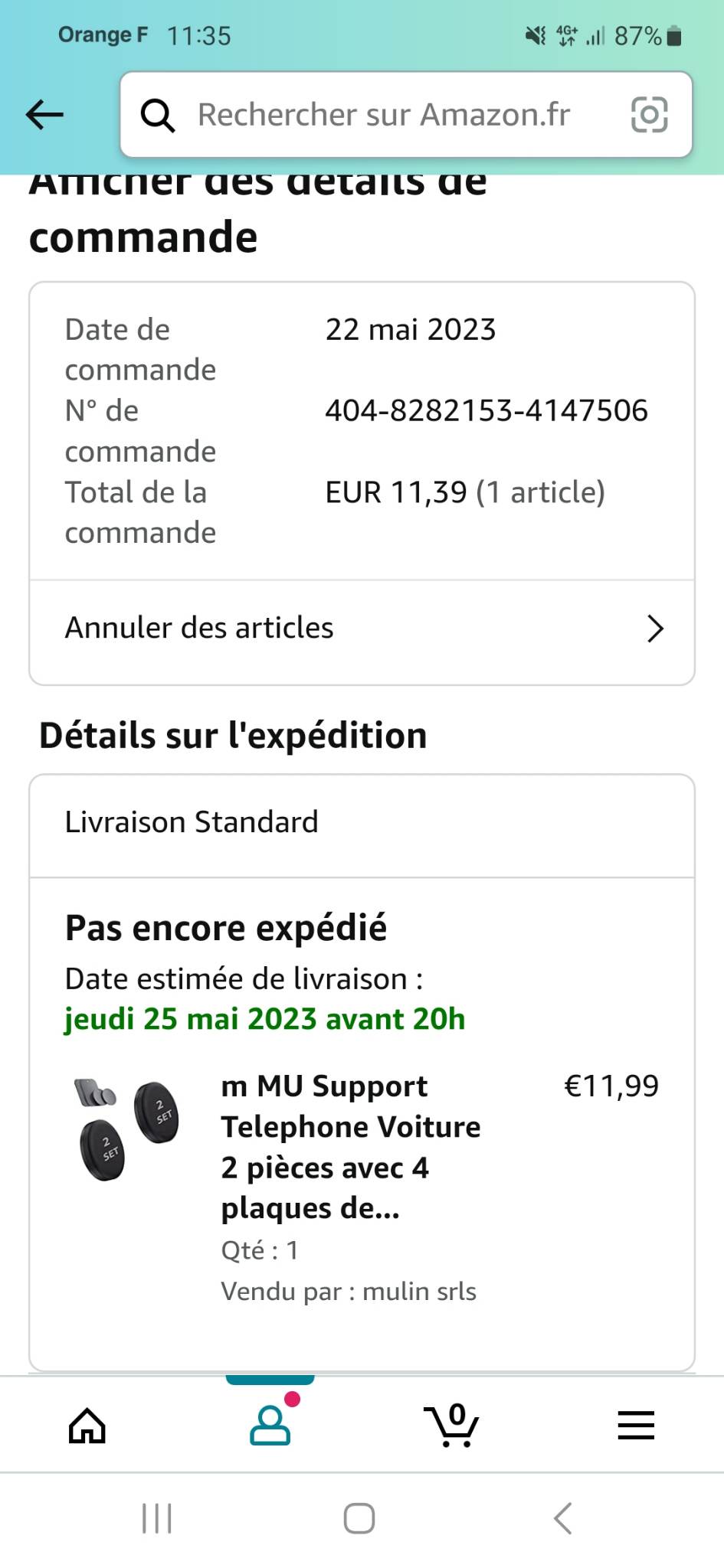This screenshot has height=1568, width=724.
Task: Tap estimated delivery date jeudi 25 mai
Action: (264, 1020)
